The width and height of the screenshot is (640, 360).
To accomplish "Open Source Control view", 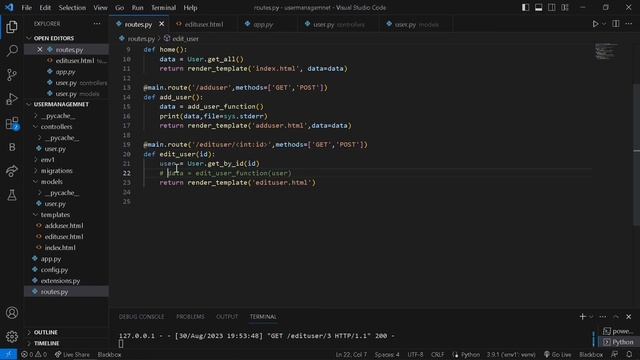I will coord(12,75).
